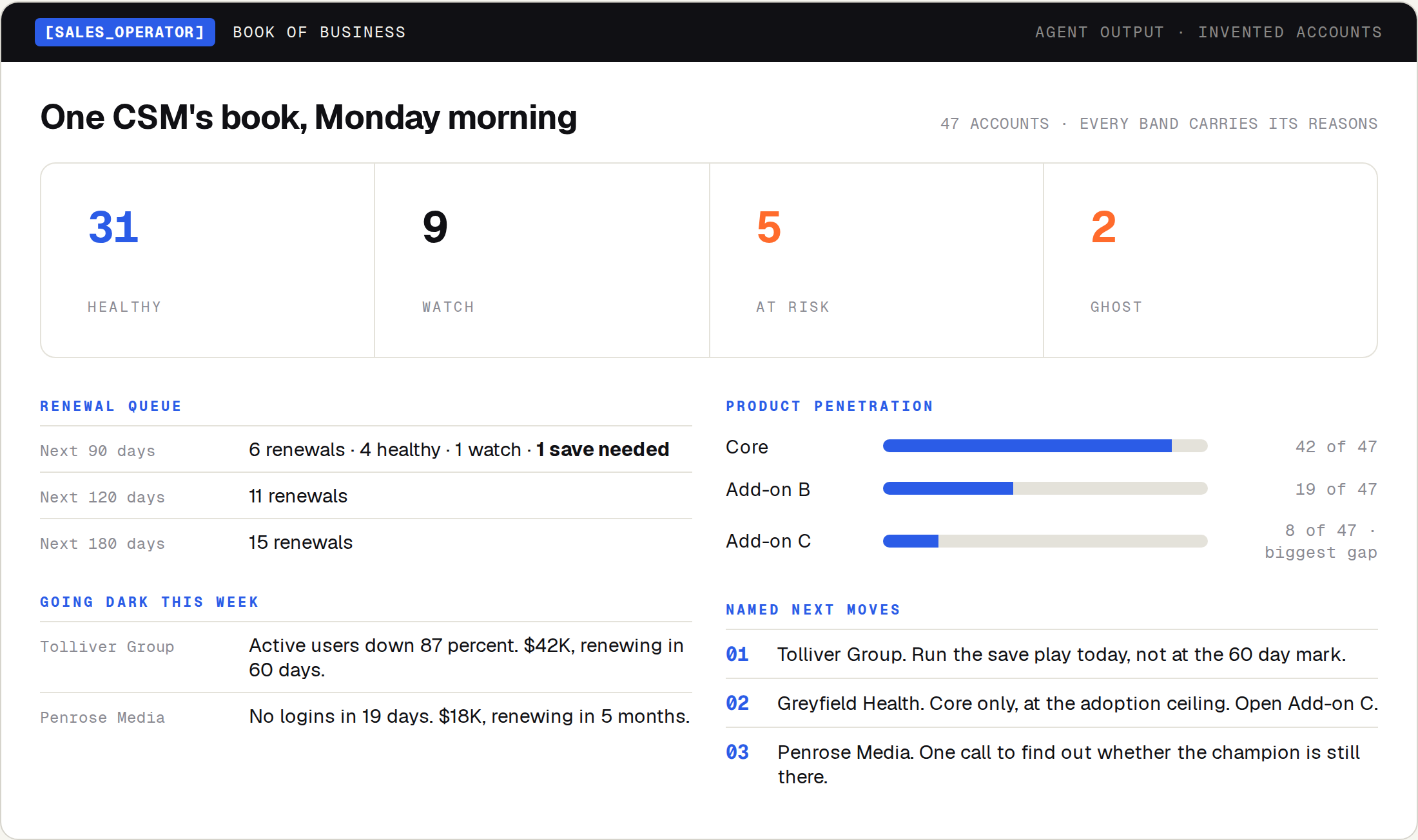Click the 'One CSM's book, Monday morning' heading
Image resolution: width=1418 pixels, height=840 pixels.
(309, 117)
